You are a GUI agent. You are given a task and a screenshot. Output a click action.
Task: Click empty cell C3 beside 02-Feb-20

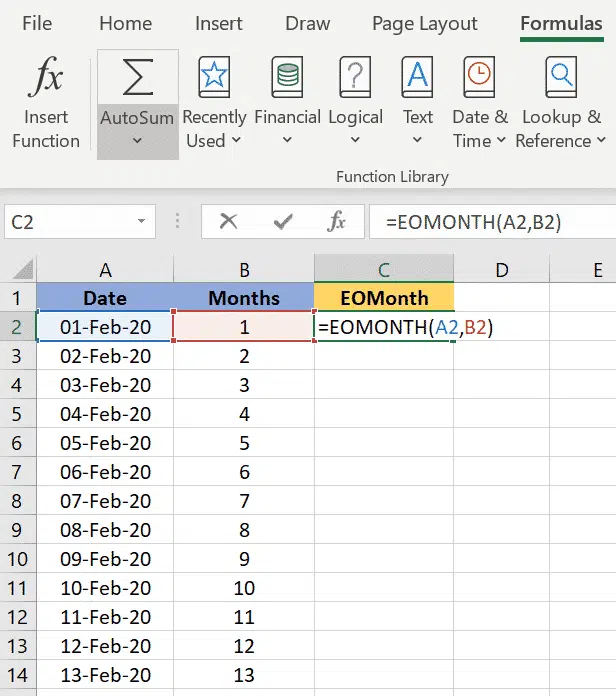click(x=384, y=356)
